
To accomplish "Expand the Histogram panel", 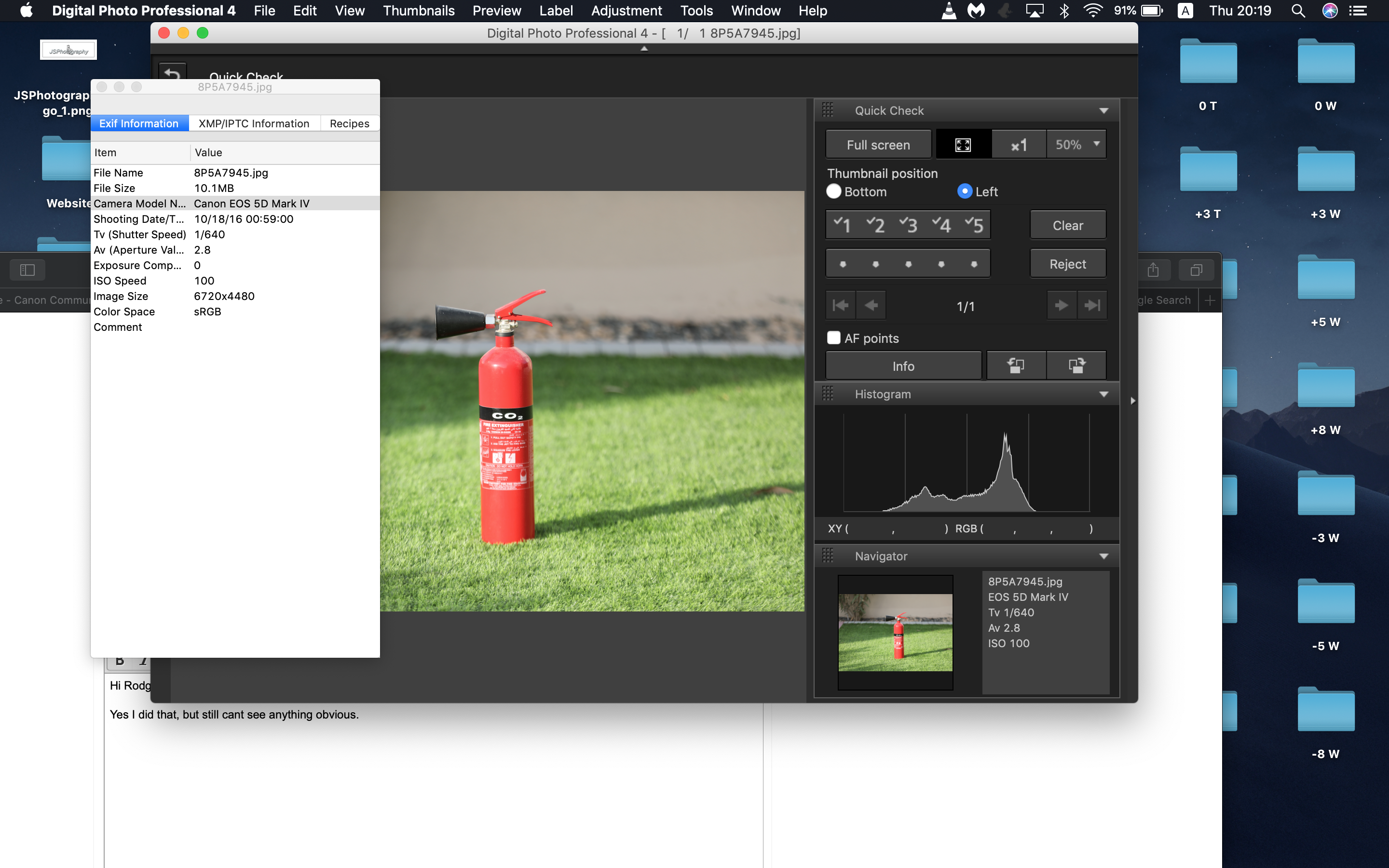I will 1102,393.
